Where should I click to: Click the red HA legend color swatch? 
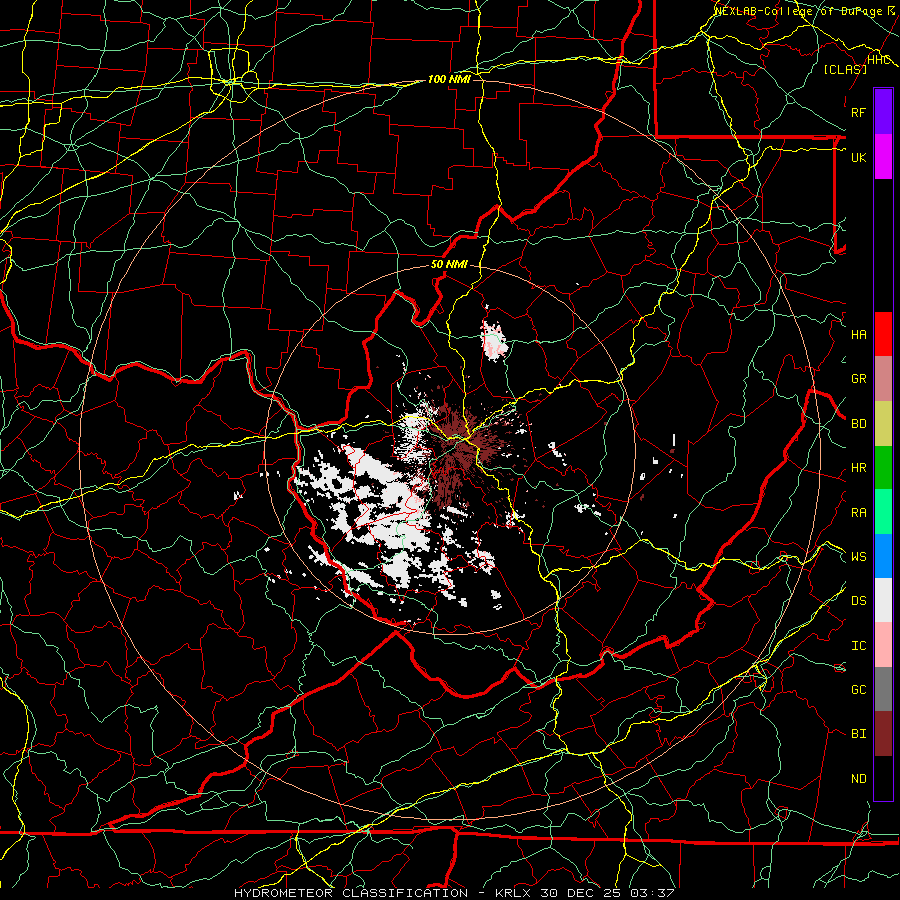click(883, 334)
